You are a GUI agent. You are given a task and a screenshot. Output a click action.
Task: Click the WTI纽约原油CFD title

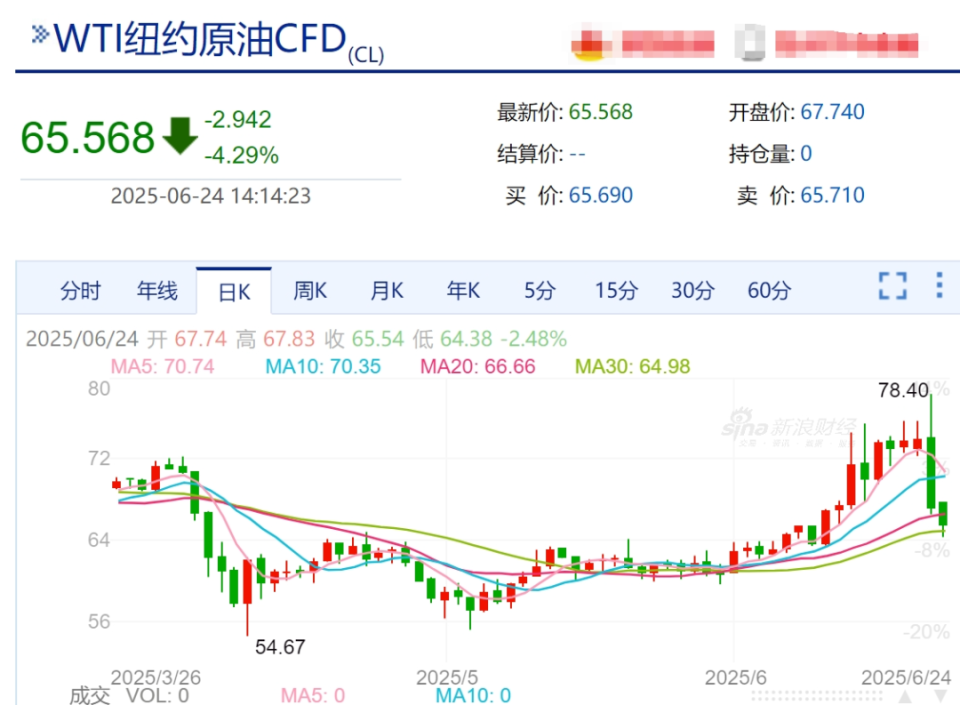(200, 39)
